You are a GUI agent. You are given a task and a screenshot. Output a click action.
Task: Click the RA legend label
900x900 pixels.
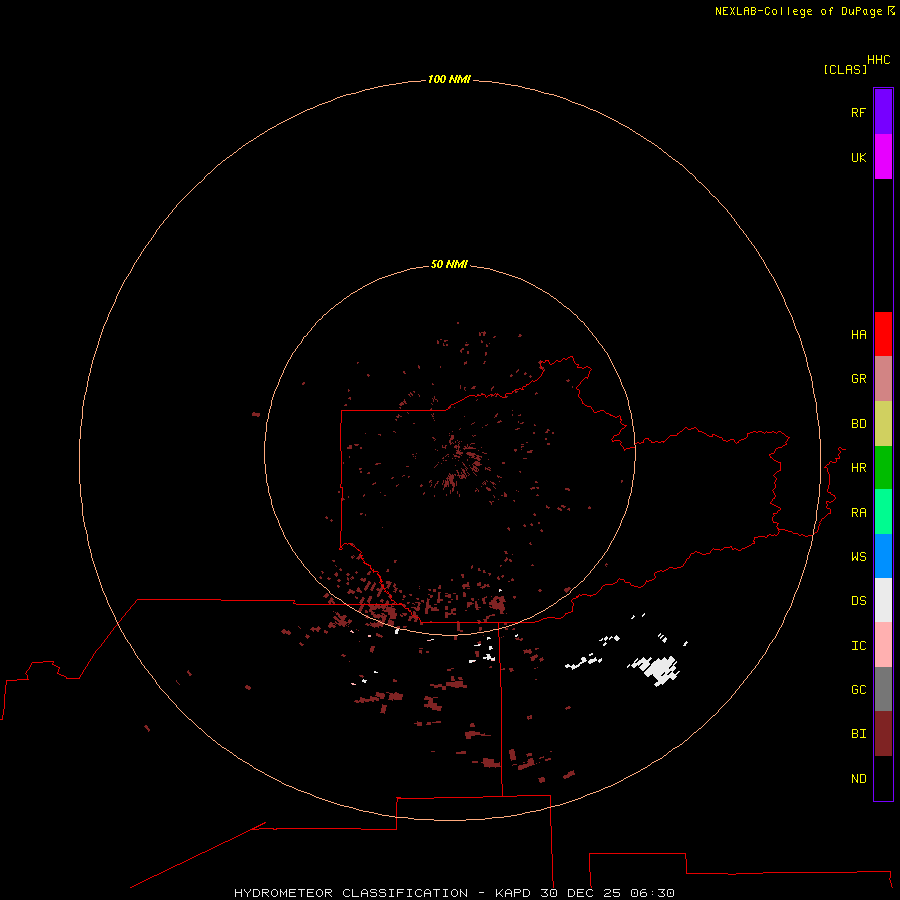pyautogui.click(x=858, y=513)
